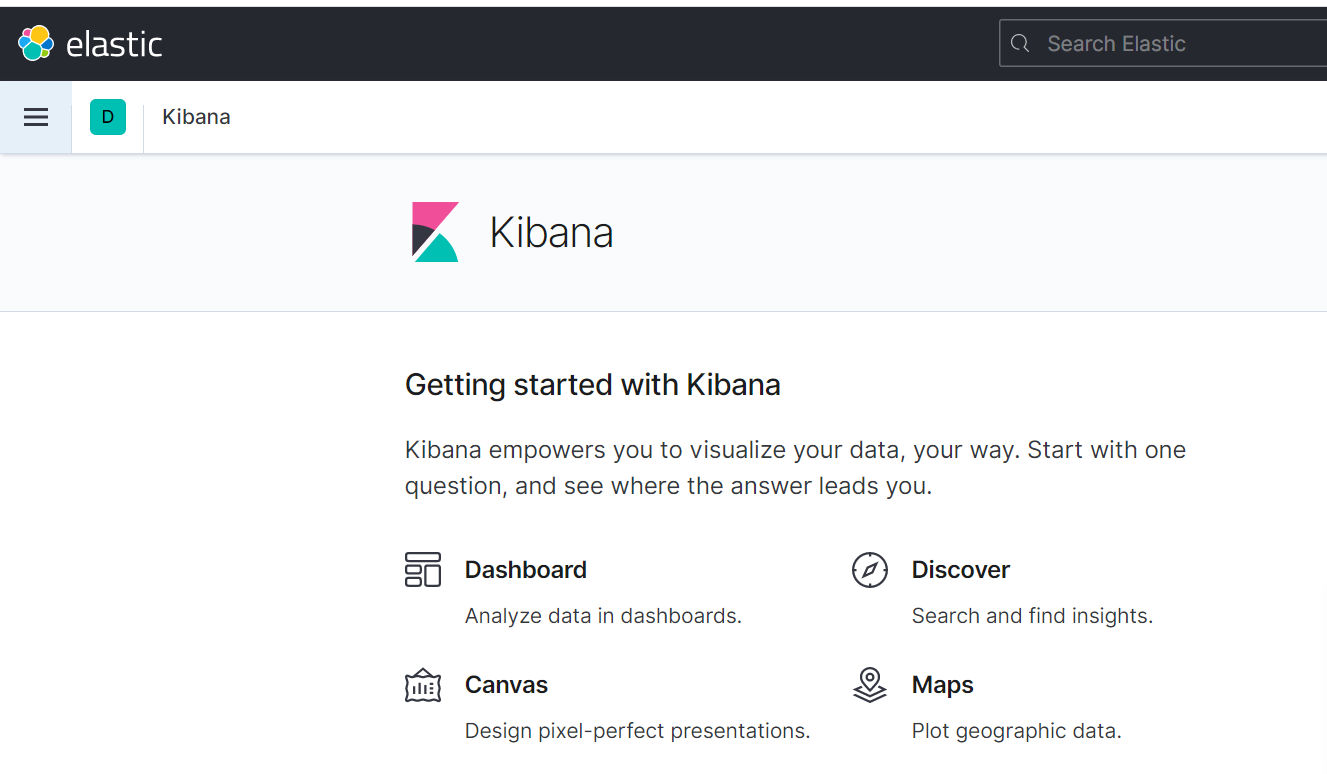Click 'Plot geographic data.' text
This screenshot has width=1327, height=774.
1017,731
